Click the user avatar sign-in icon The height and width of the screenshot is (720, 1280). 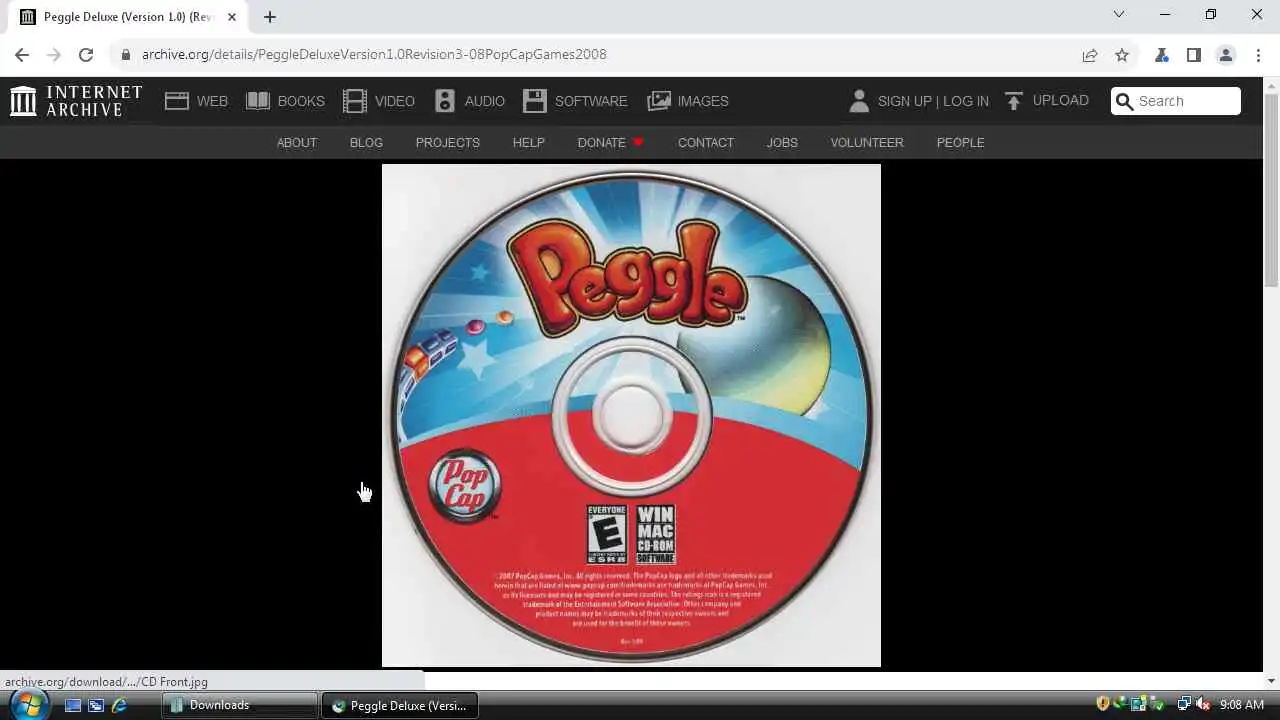859,101
